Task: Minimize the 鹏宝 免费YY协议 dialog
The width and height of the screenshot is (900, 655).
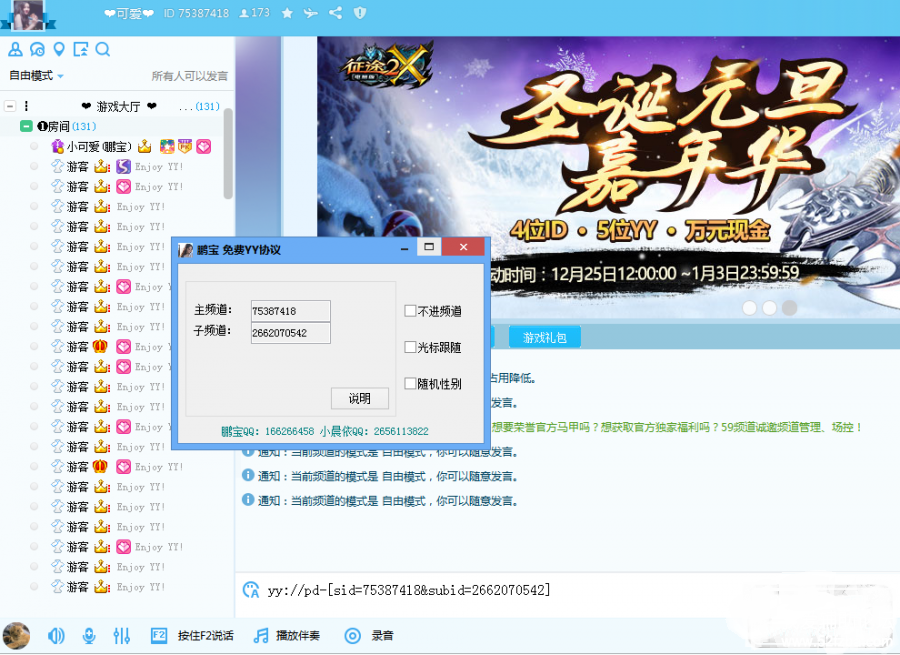Action: pyautogui.click(x=405, y=248)
